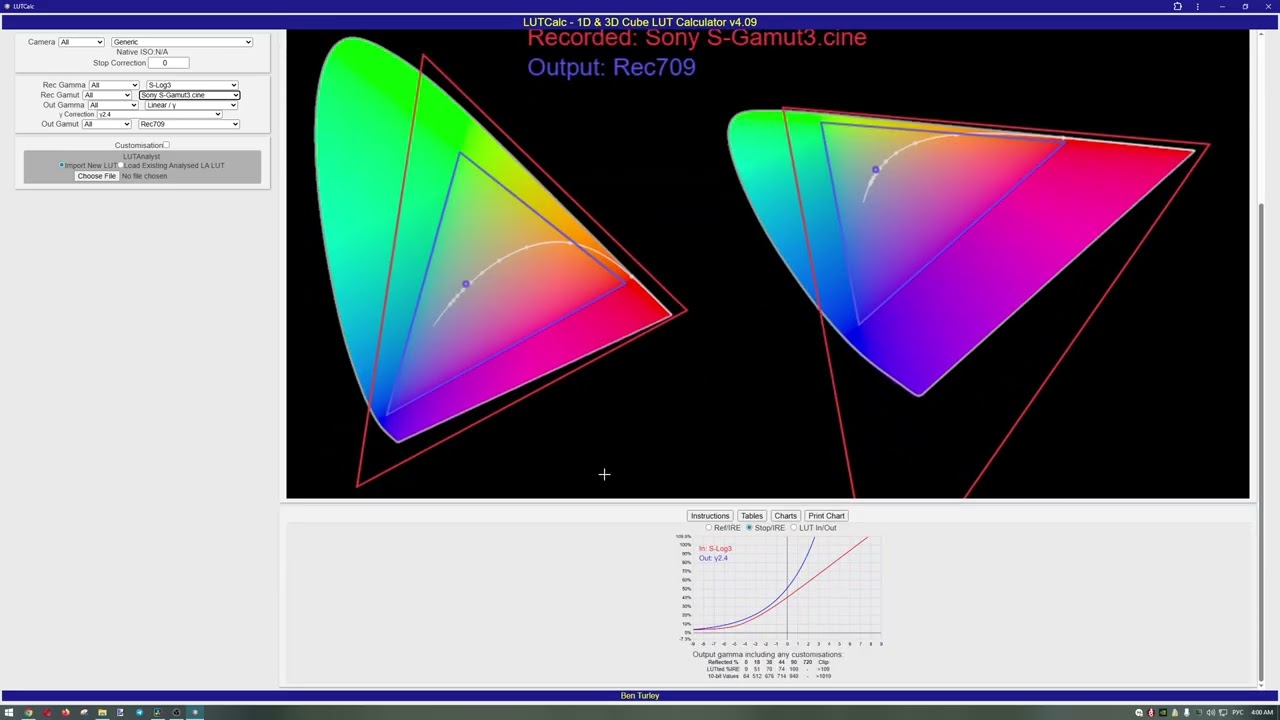Open the camera model Generic dropdown
1280x720 pixels.
(x=181, y=42)
